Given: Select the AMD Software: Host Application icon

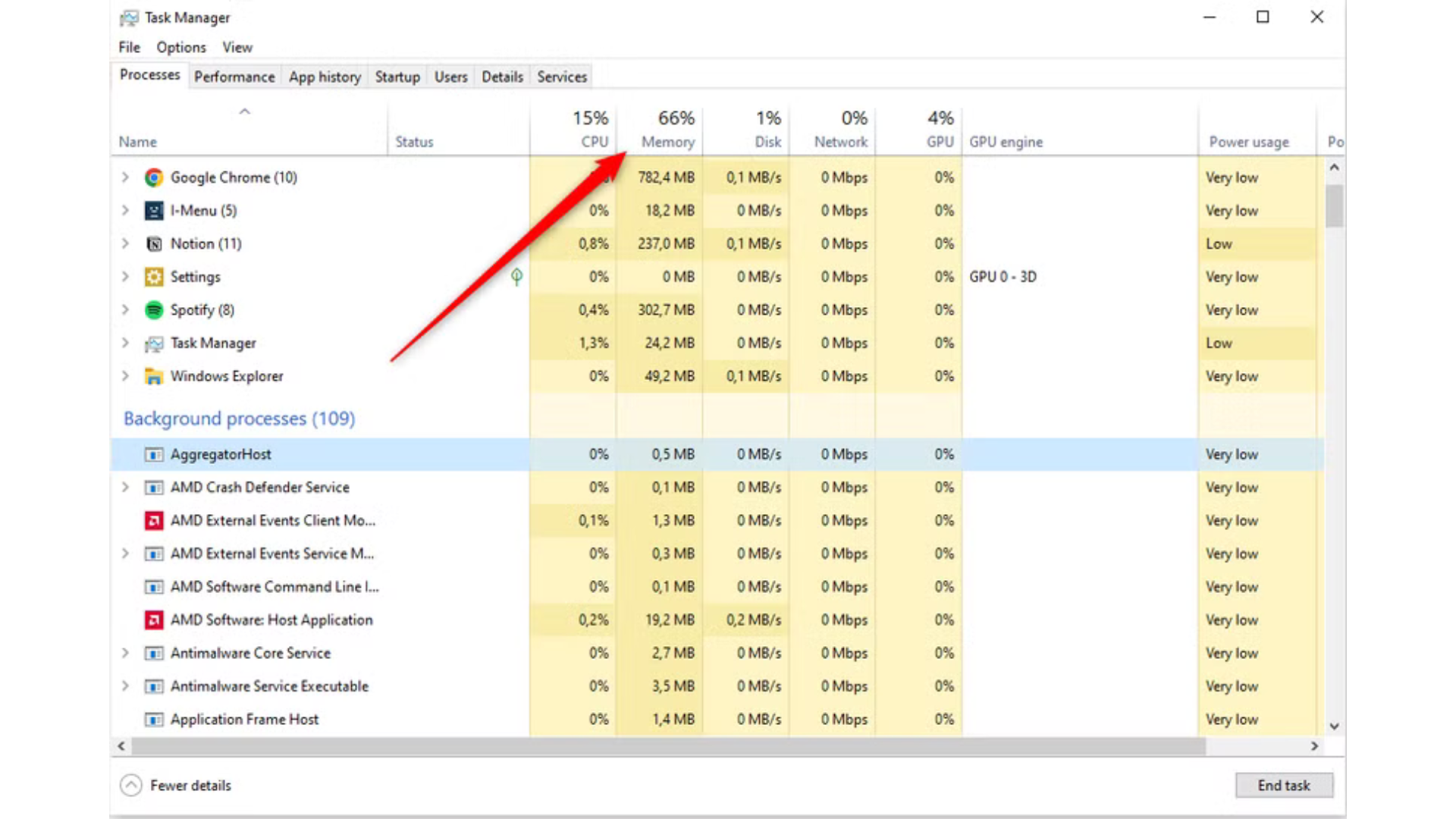Looking at the screenshot, I should (x=153, y=620).
